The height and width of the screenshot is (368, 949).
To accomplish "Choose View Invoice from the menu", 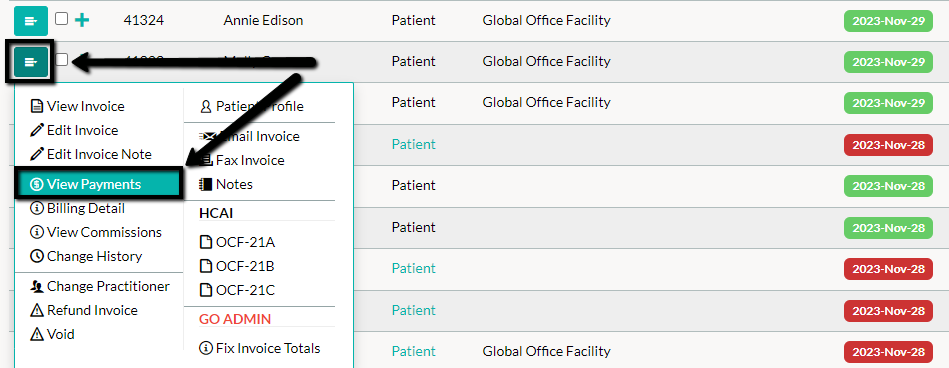I will point(77,107).
